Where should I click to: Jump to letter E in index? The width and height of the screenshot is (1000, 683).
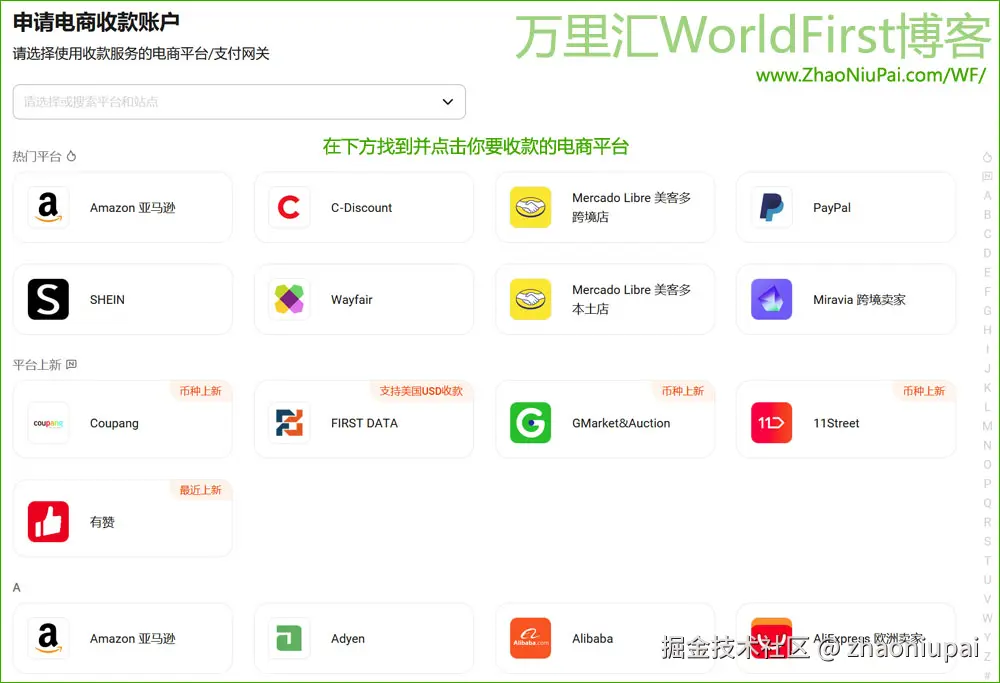(987, 272)
